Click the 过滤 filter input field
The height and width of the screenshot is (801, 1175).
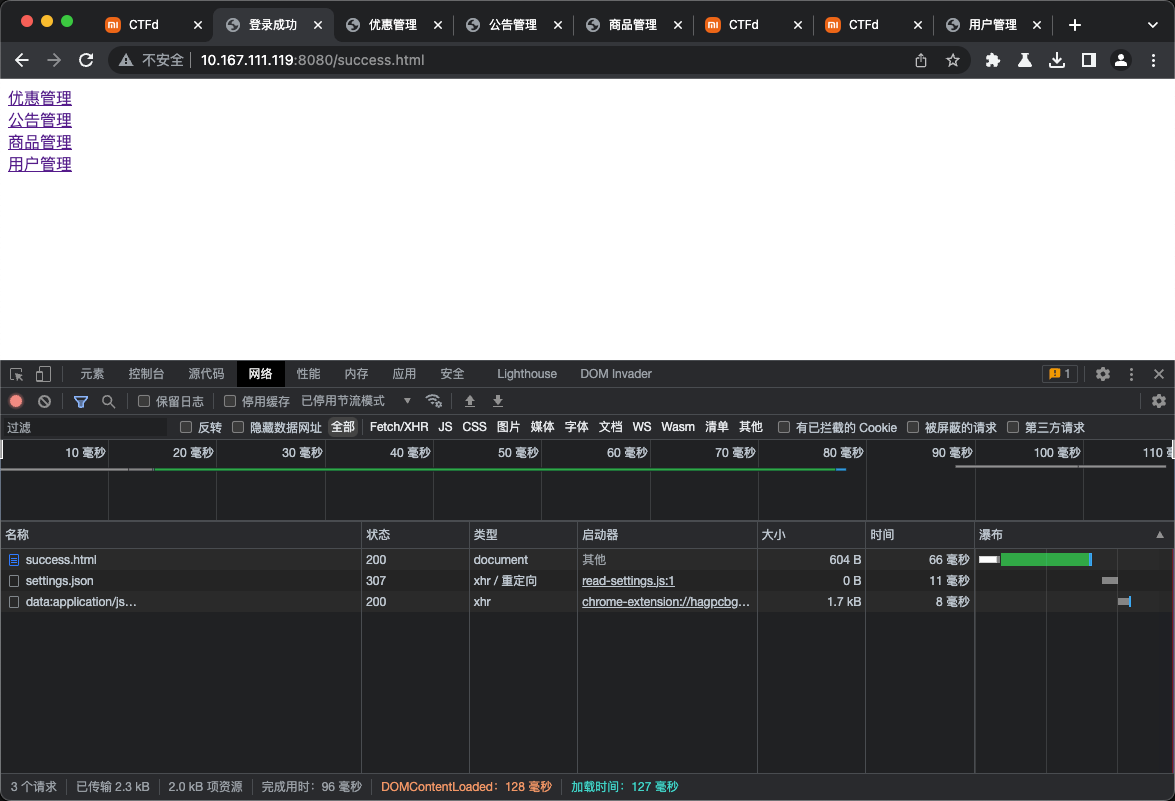(85, 427)
